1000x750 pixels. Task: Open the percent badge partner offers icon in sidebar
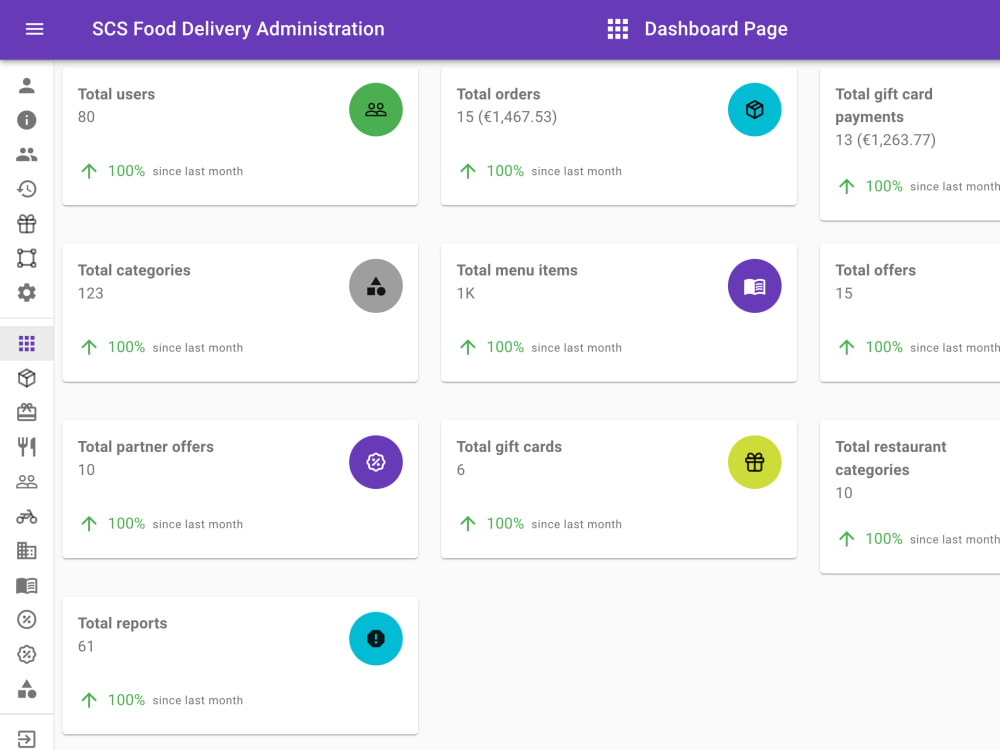[x=27, y=654]
